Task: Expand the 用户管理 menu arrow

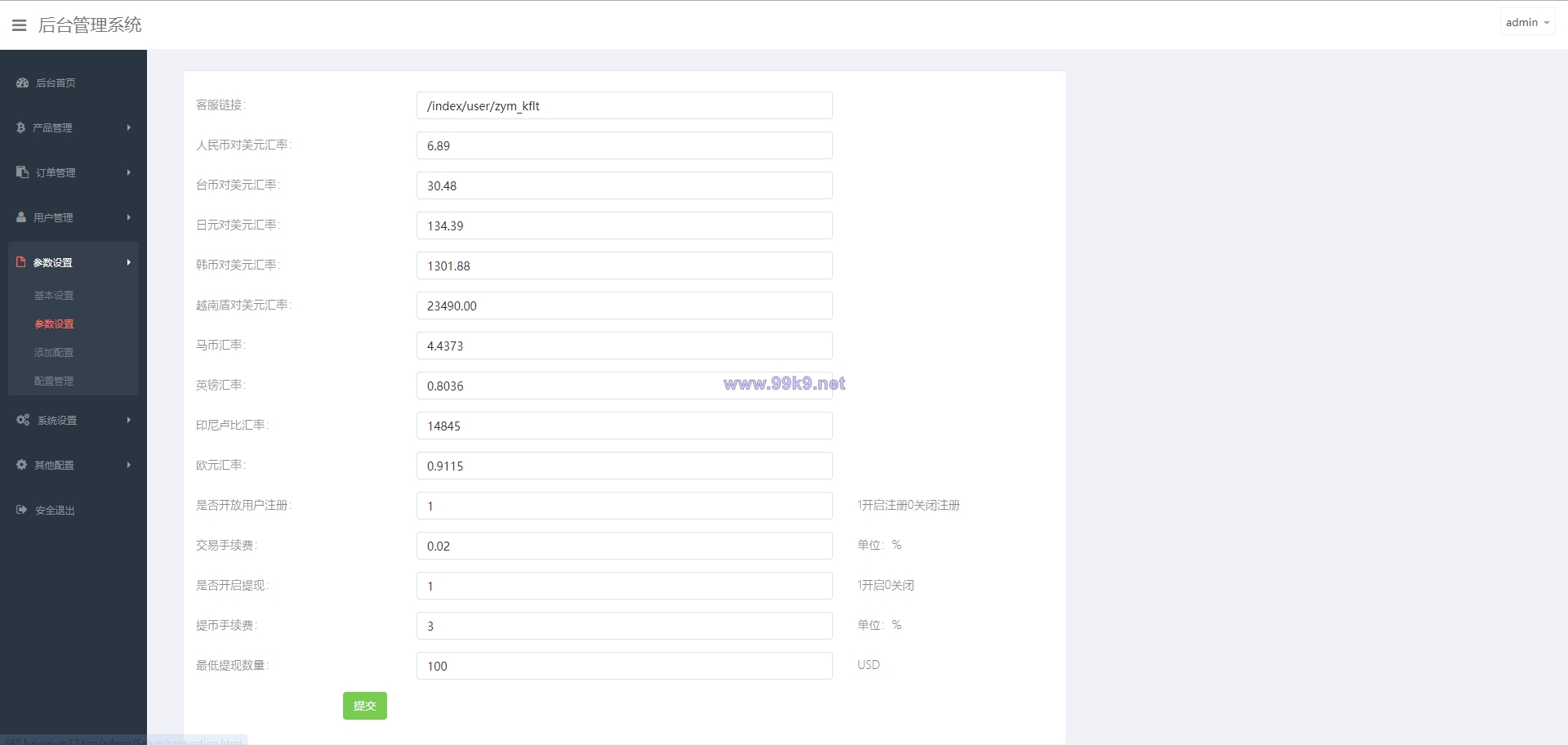Action: [x=129, y=217]
